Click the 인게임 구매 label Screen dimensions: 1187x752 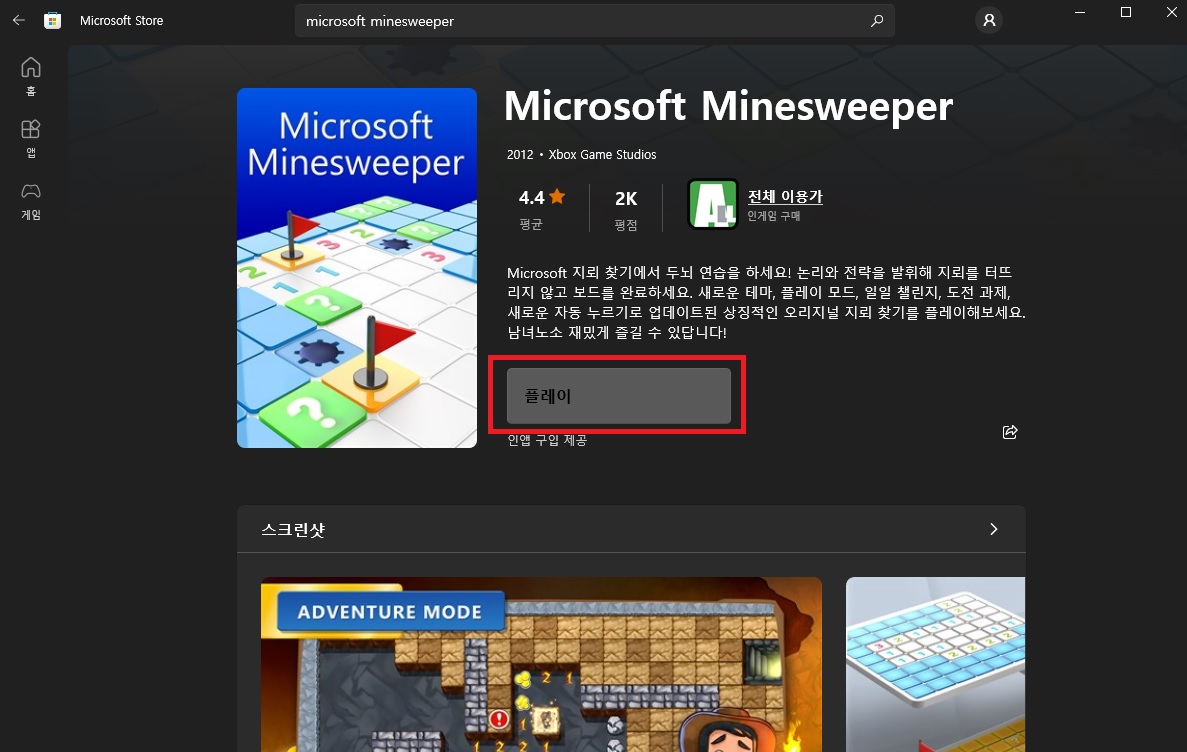(x=774, y=216)
